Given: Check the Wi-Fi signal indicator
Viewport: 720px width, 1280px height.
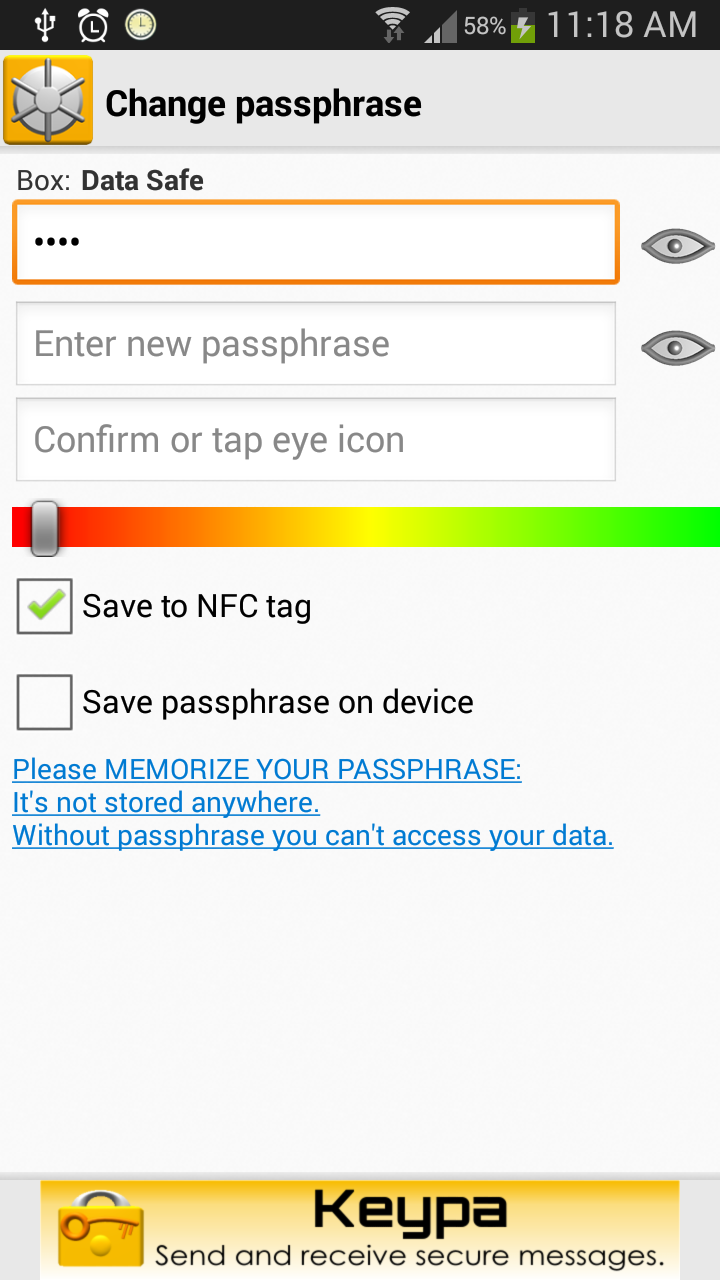Looking at the screenshot, I should click(x=392, y=24).
